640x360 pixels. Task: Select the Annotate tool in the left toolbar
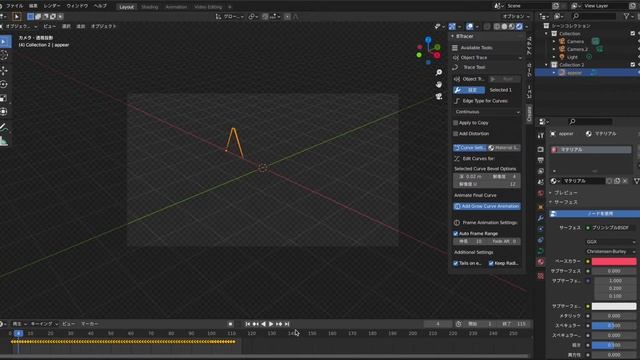[x=4, y=127]
